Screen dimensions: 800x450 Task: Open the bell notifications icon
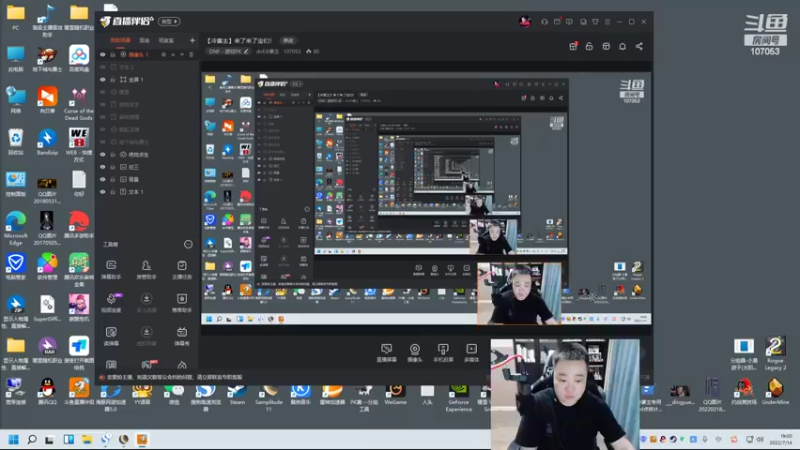tap(622, 46)
